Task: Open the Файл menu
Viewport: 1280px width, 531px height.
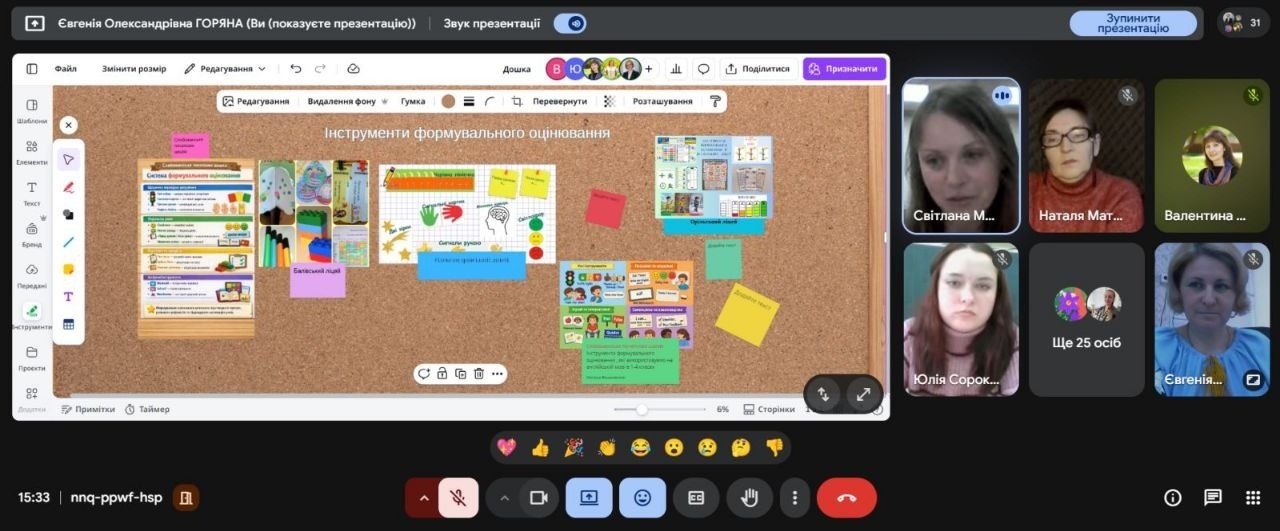Action: click(x=66, y=69)
